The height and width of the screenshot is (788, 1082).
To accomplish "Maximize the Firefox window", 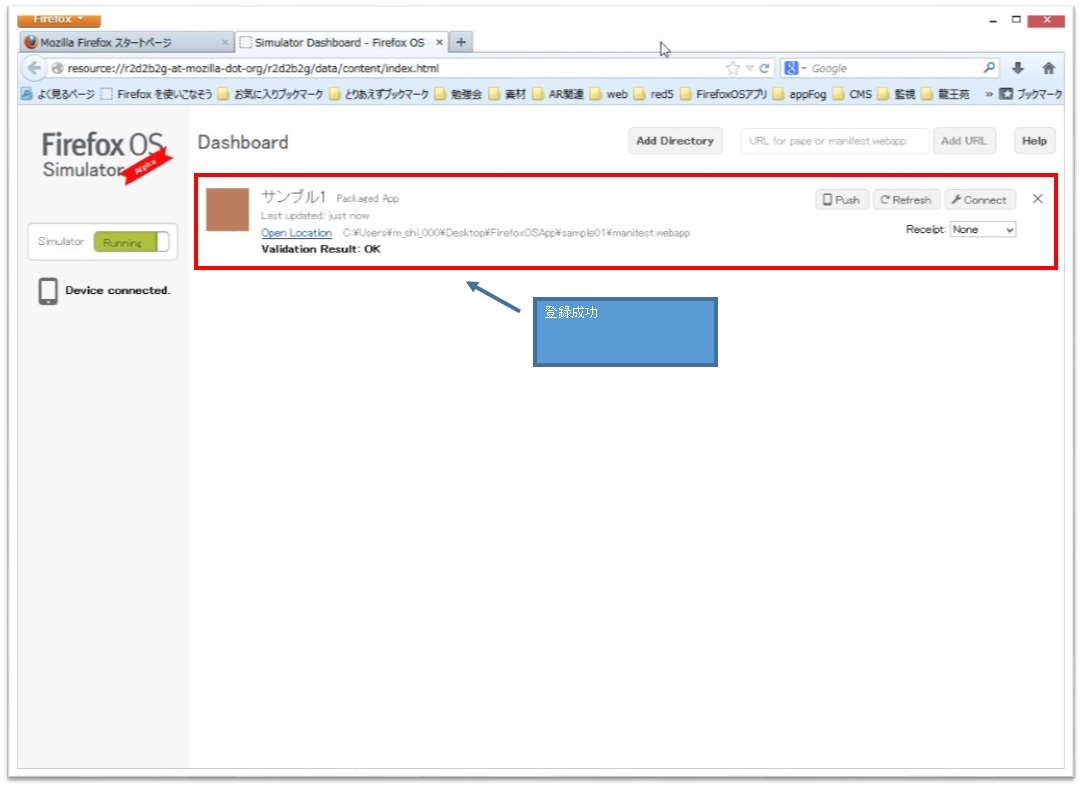I will click(x=1016, y=19).
